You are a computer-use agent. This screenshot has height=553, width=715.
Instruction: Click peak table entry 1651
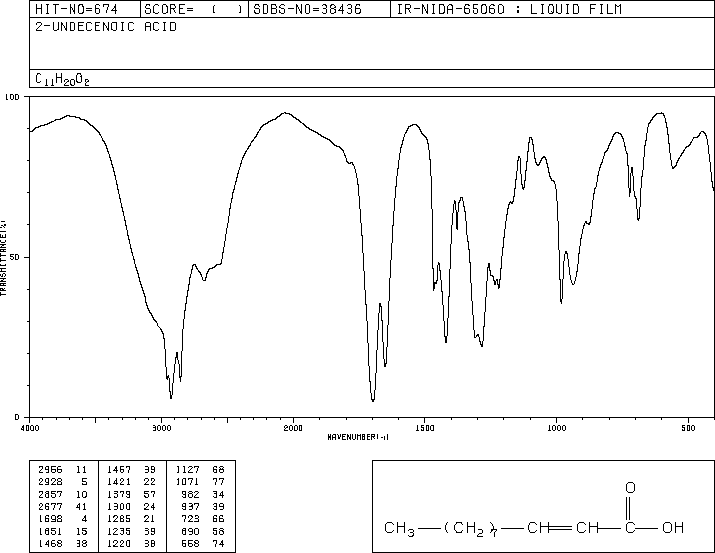[x=51, y=532]
